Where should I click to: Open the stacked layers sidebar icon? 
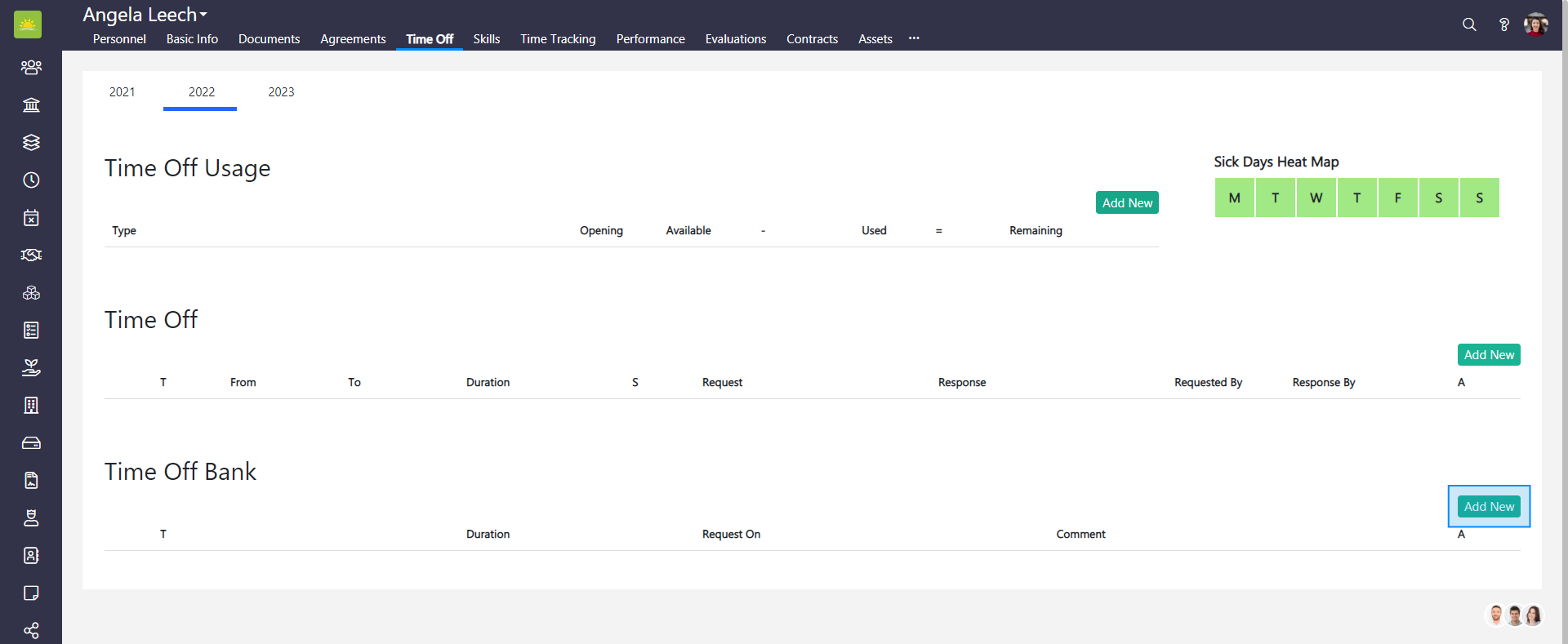tap(31, 142)
